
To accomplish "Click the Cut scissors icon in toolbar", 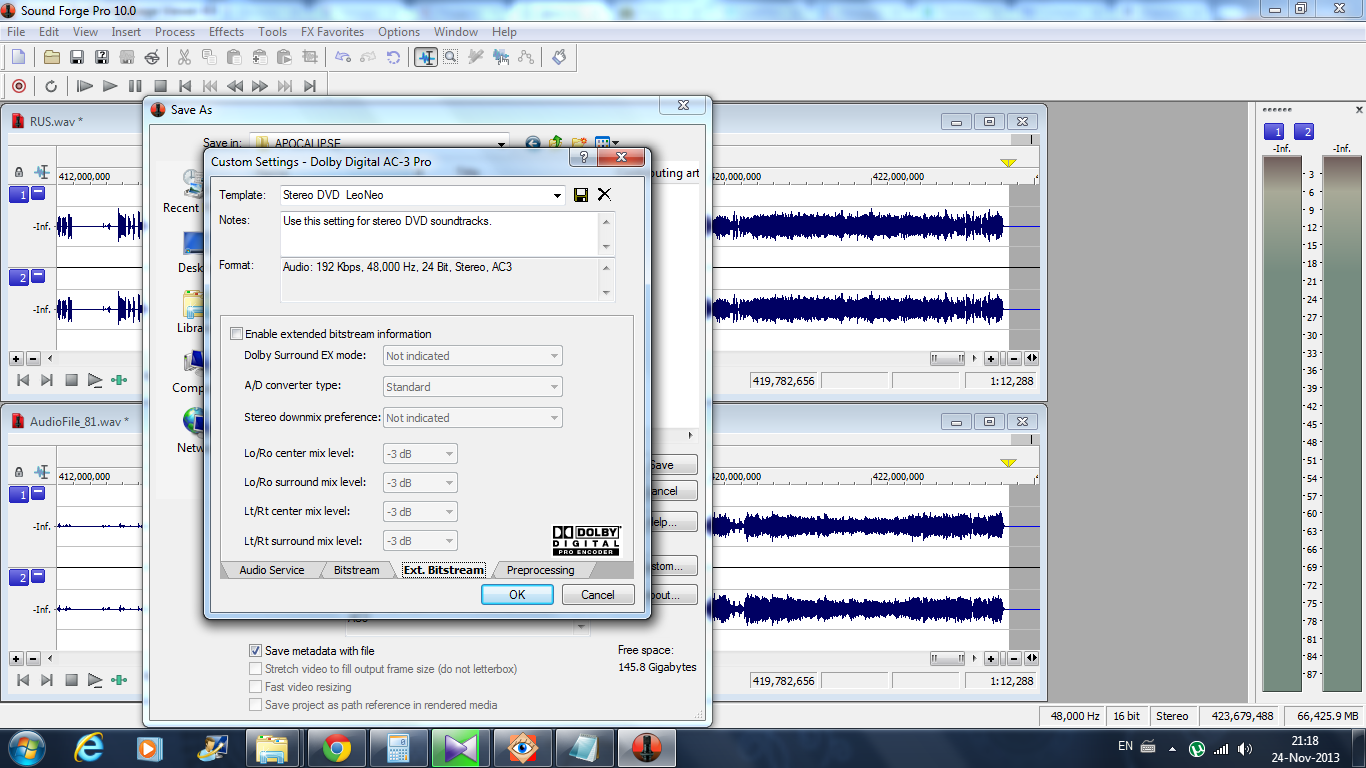I will click(x=186, y=57).
